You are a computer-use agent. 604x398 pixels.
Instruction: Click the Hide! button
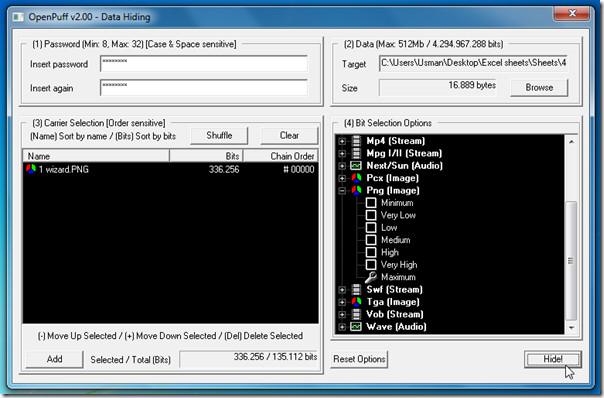(x=553, y=359)
